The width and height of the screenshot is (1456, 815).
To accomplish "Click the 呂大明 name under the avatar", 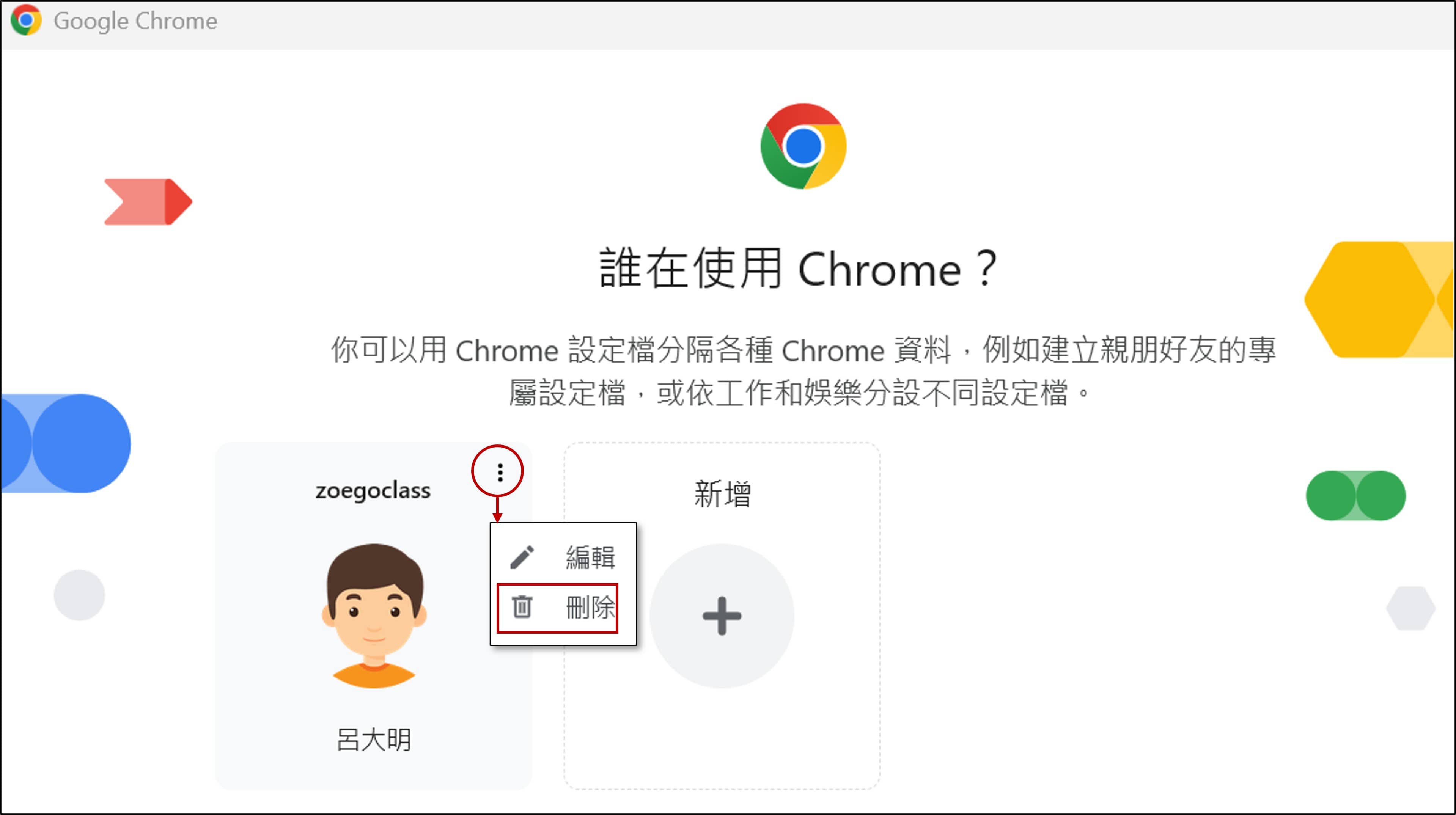I will [x=374, y=739].
